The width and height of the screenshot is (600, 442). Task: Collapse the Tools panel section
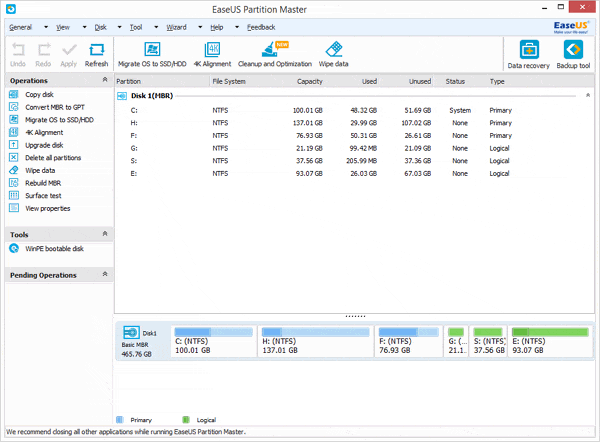tap(105, 234)
